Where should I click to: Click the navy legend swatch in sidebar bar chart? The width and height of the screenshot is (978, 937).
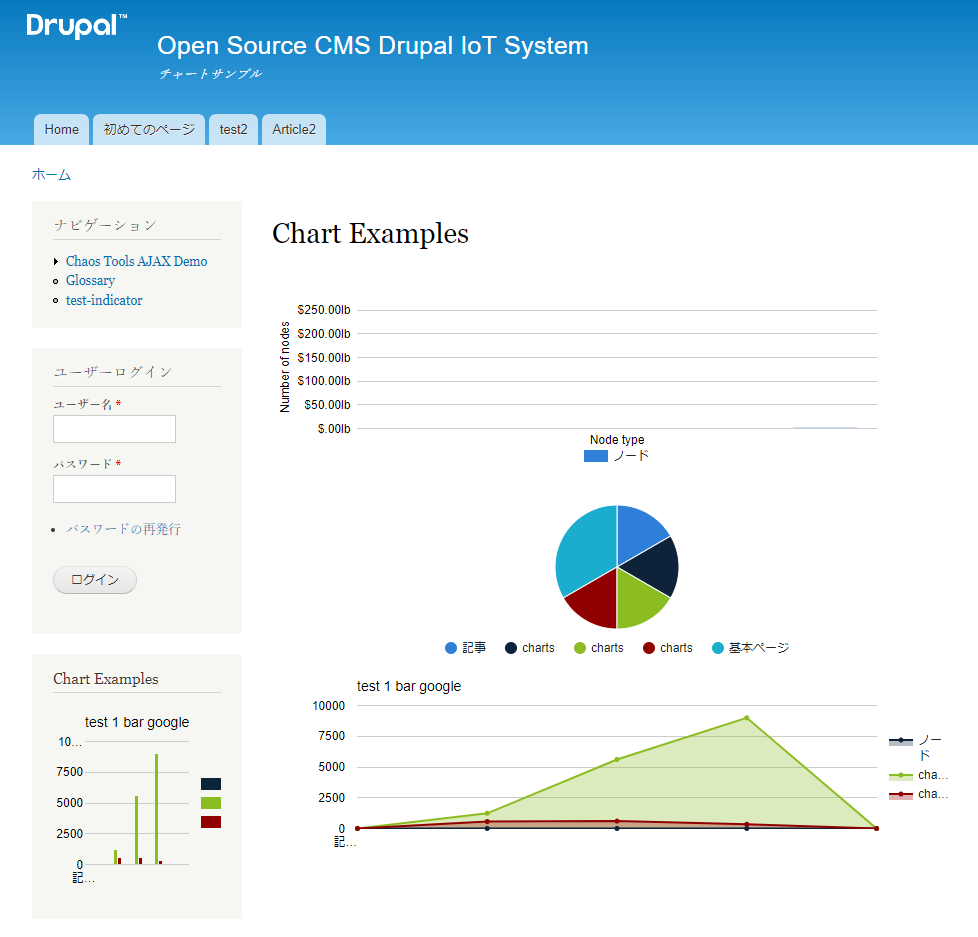211,784
